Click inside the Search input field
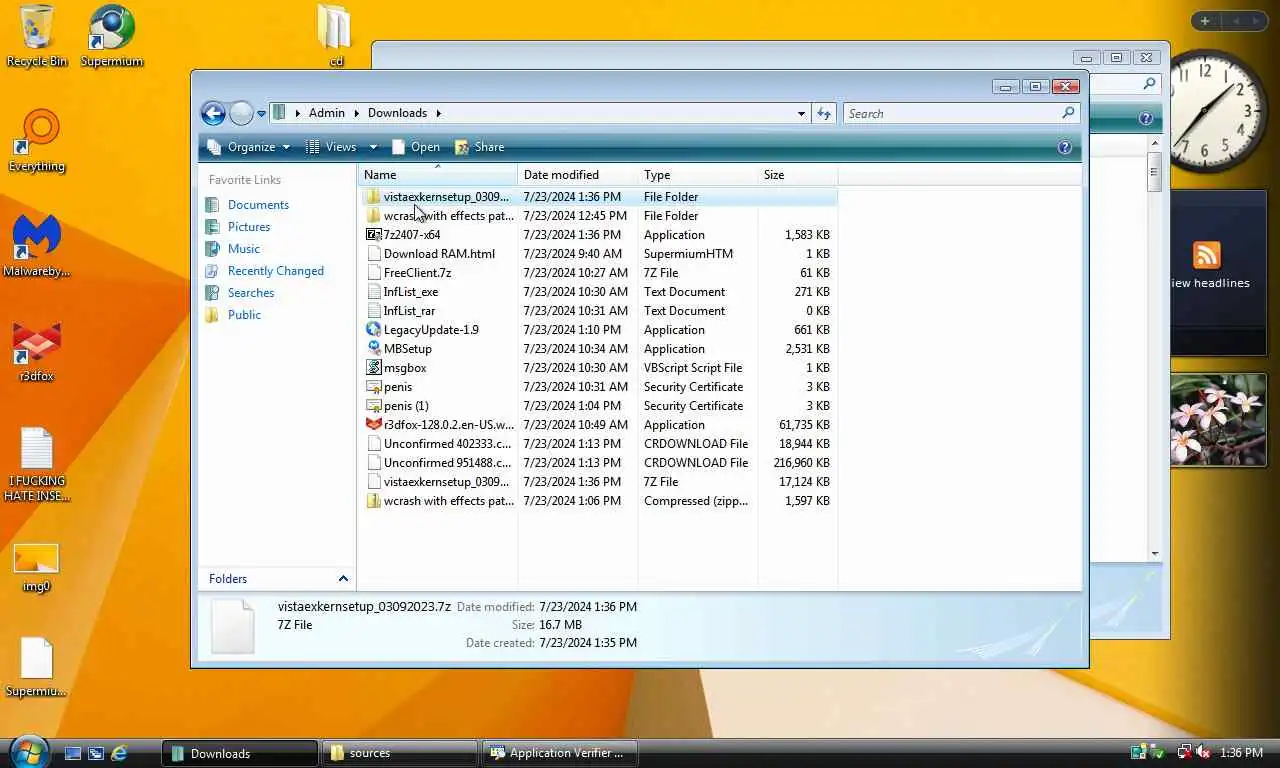This screenshot has width=1280, height=768. coord(950,114)
